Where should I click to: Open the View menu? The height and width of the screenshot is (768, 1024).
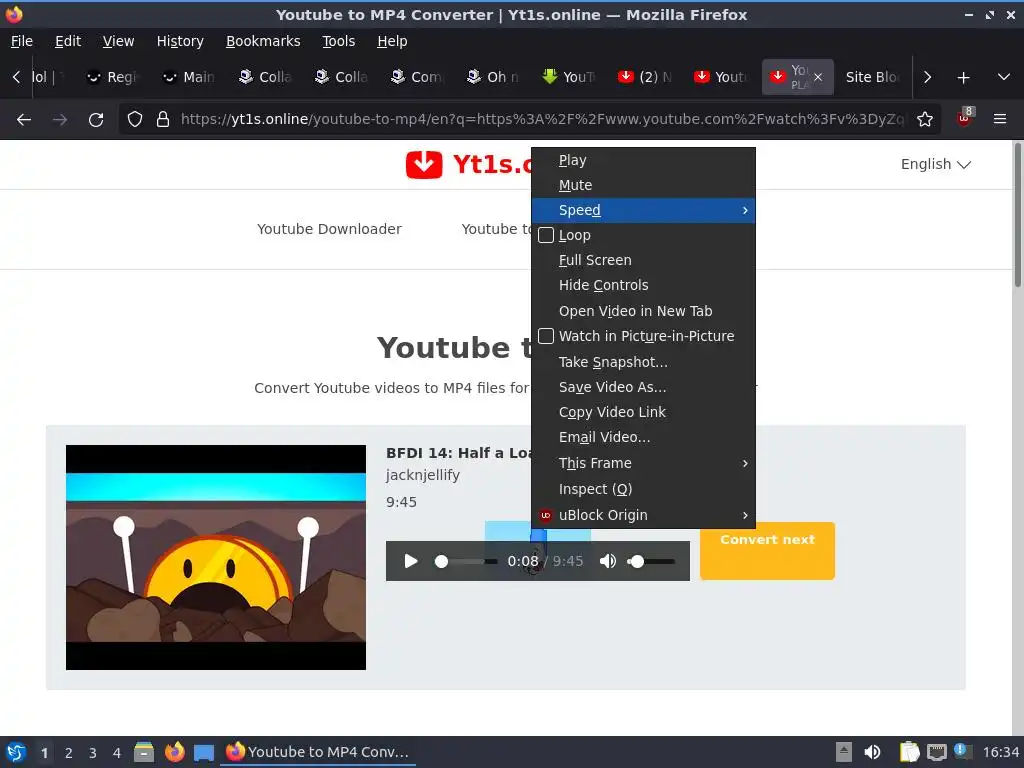pyautogui.click(x=118, y=41)
